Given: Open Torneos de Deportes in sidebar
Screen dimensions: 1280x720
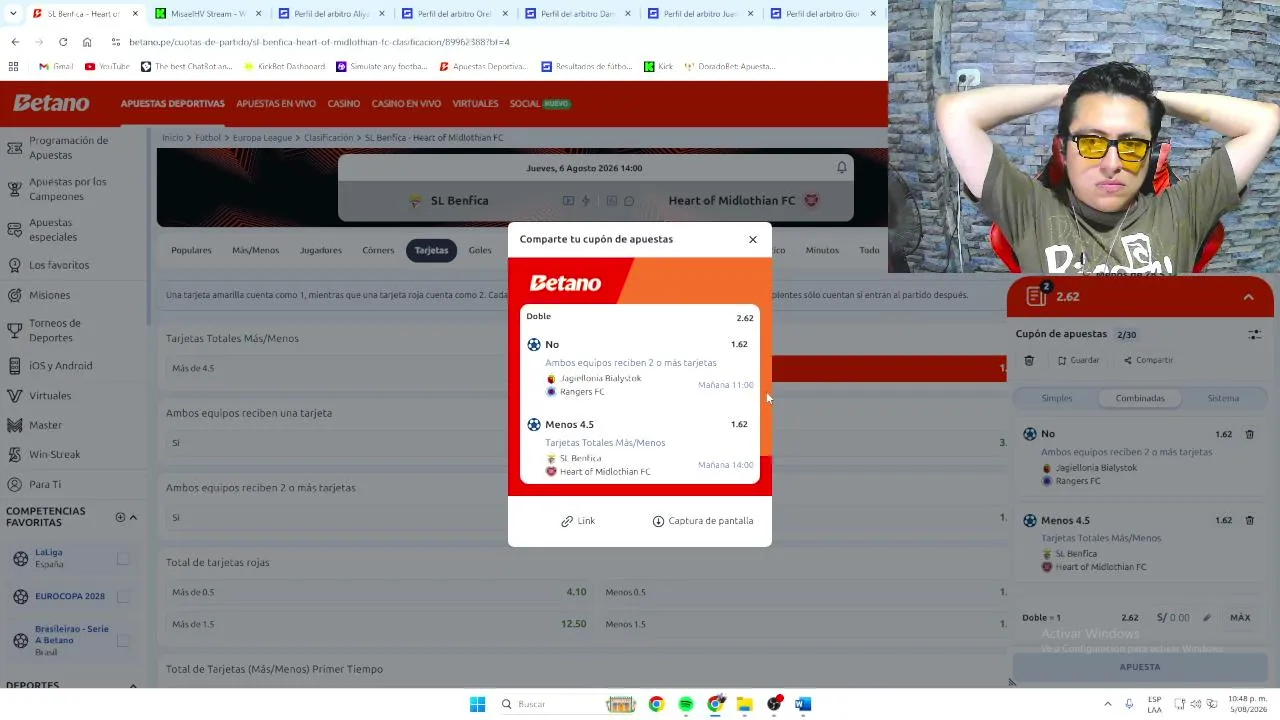Looking at the screenshot, I should [x=55, y=330].
